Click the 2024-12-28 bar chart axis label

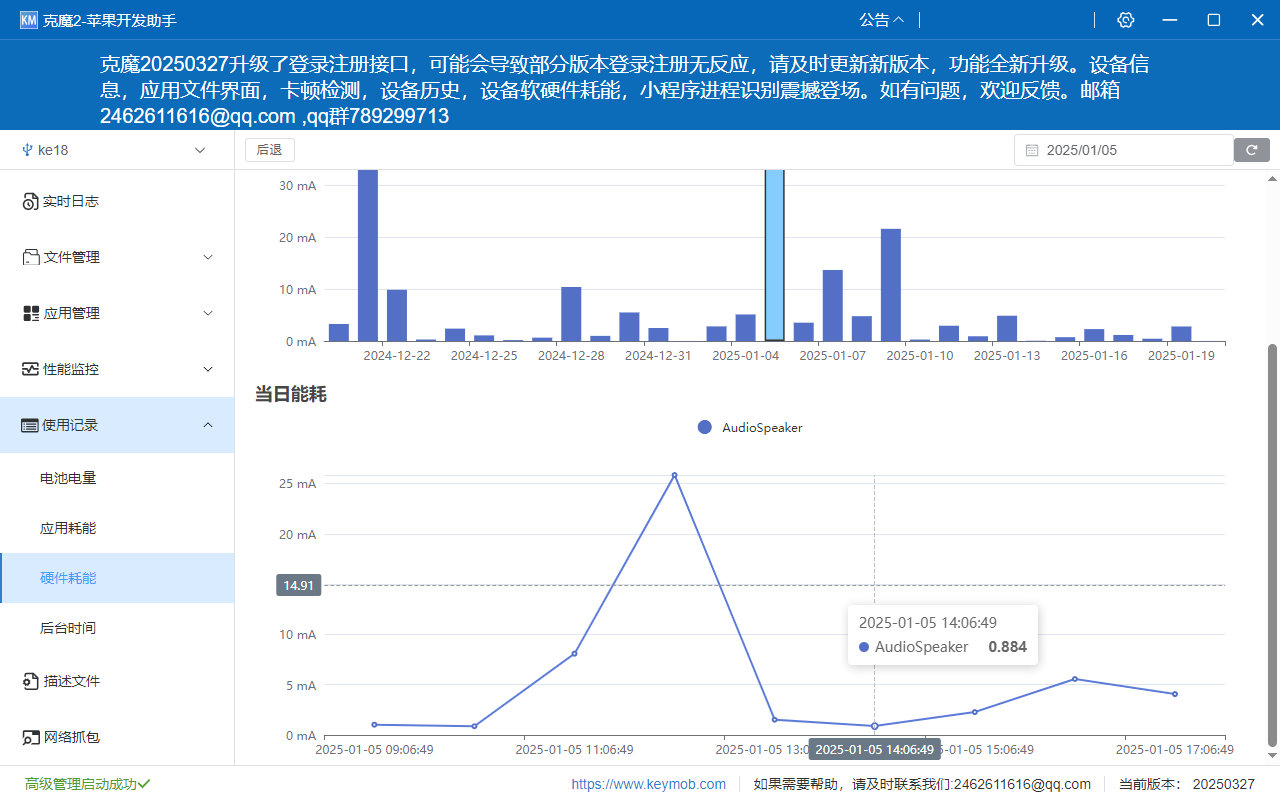pos(572,356)
